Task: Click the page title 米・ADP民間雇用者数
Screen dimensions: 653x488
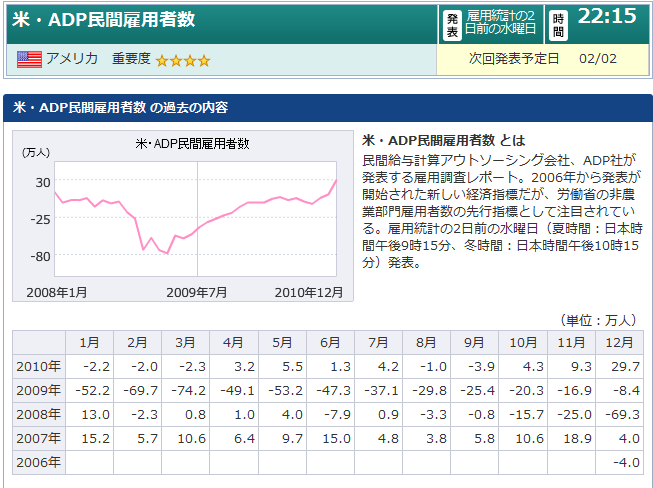Action: [x=103, y=19]
